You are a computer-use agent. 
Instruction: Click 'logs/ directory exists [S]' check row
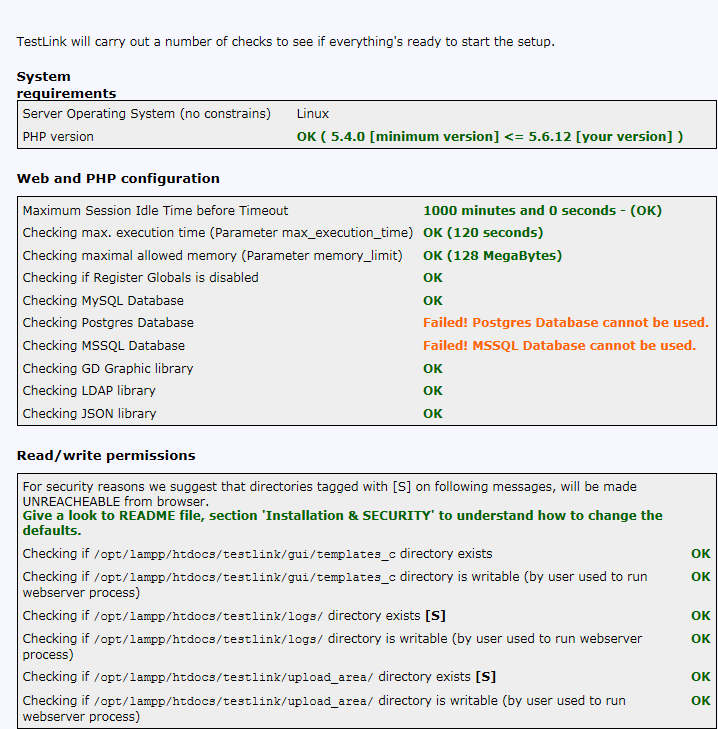234,616
